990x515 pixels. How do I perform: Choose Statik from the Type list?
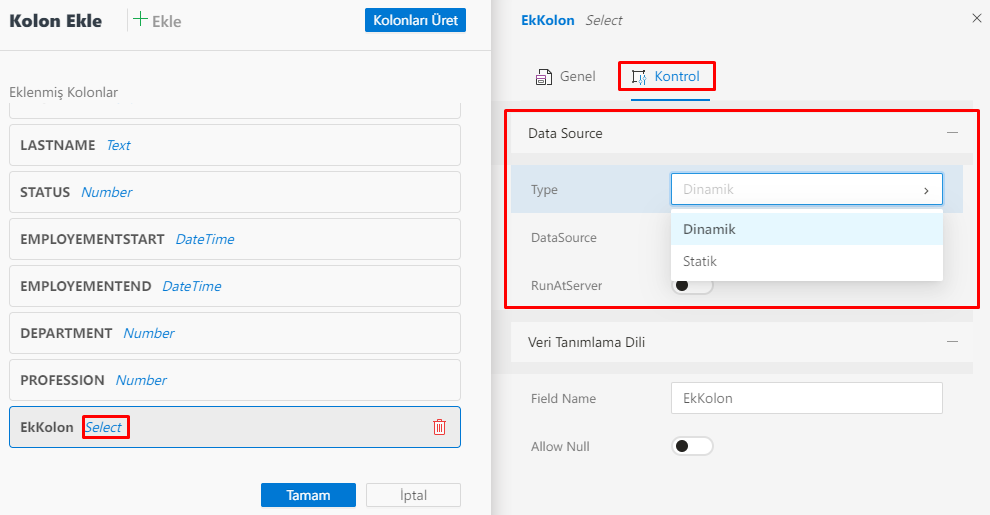click(700, 261)
